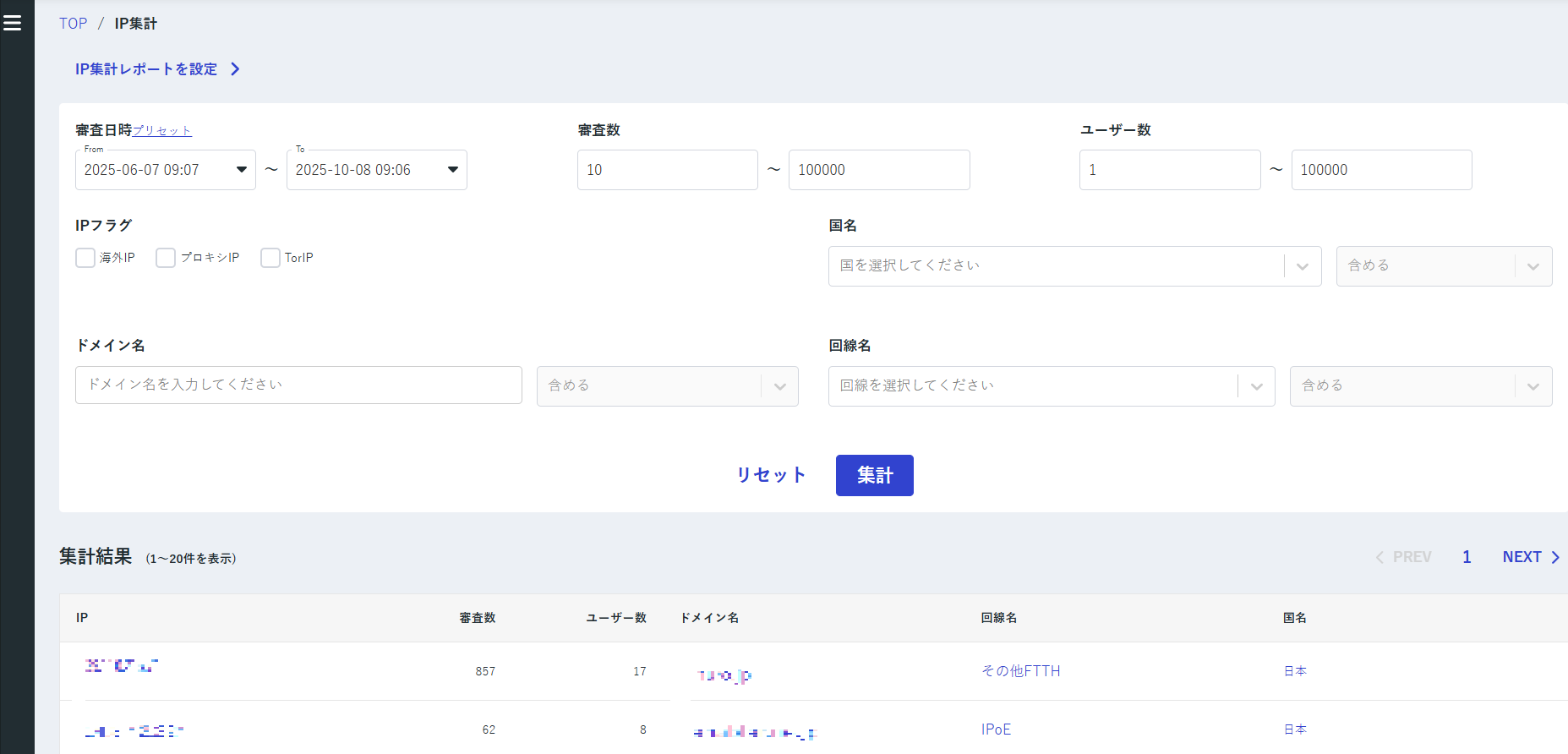Viewport: 1568px width, 754px height.
Task: Click the blurred domain name in the その他FTTH row
Action: [724, 675]
